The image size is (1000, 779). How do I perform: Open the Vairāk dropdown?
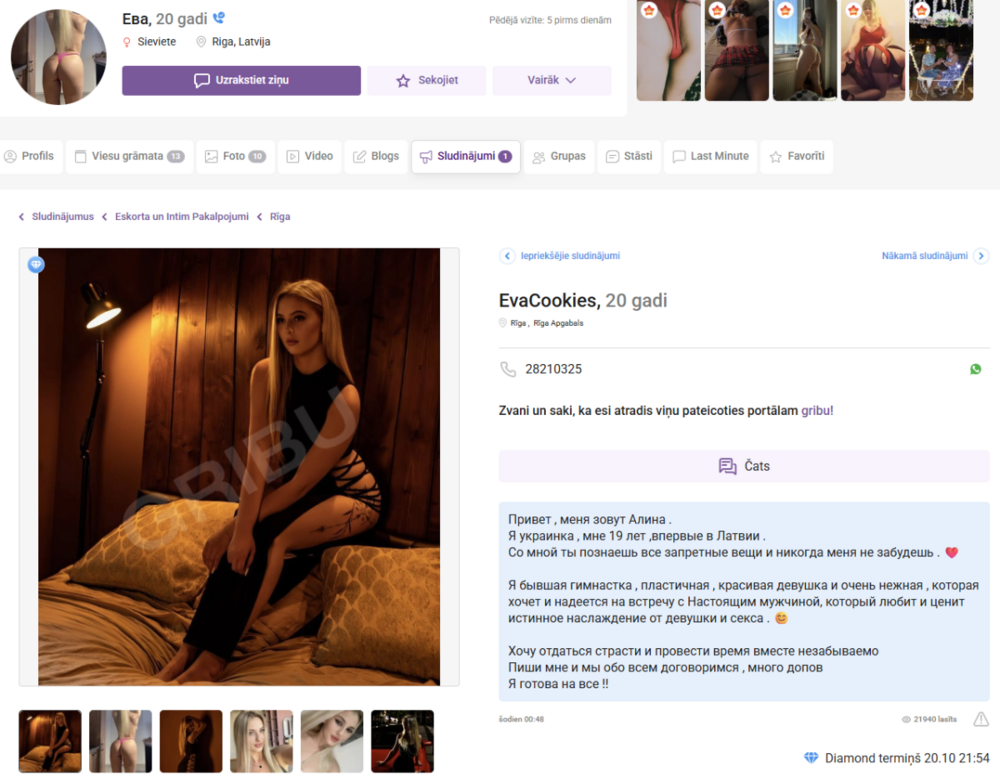(551, 80)
